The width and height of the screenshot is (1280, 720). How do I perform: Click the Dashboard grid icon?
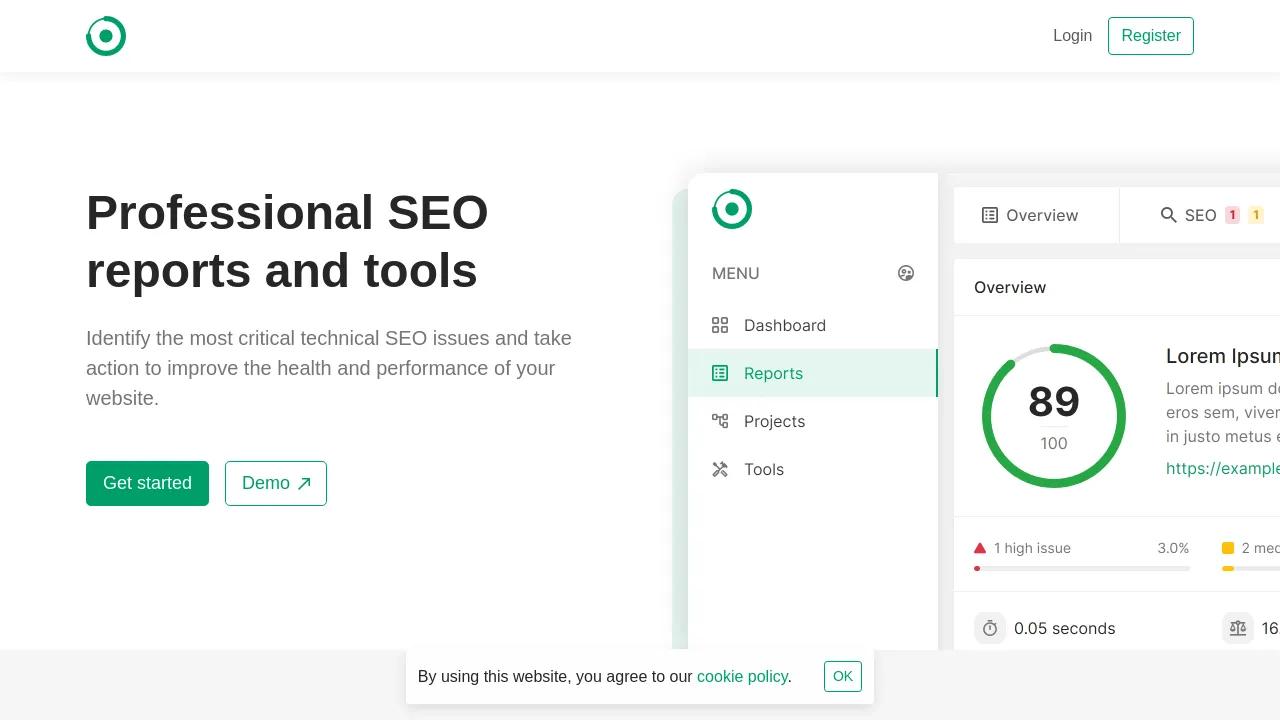click(x=720, y=325)
